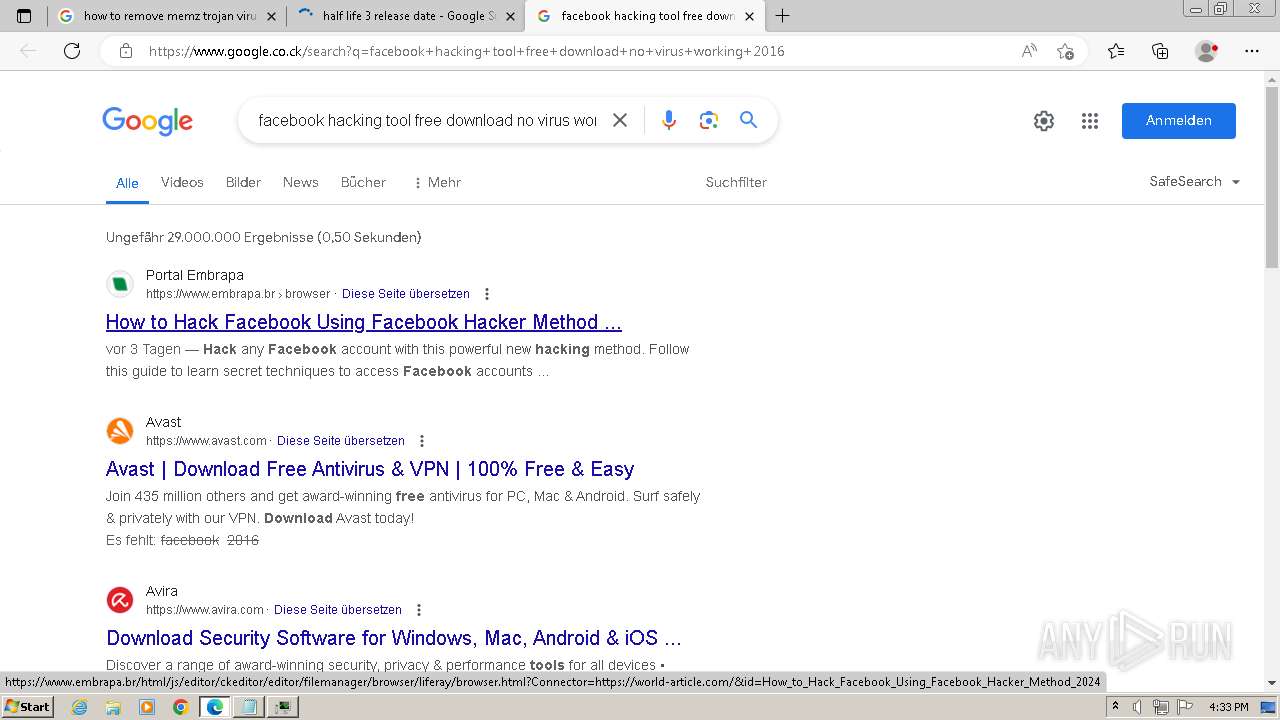1280x720 pixels.
Task: Click into the Google search field
Action: click(x=427, y=120)
